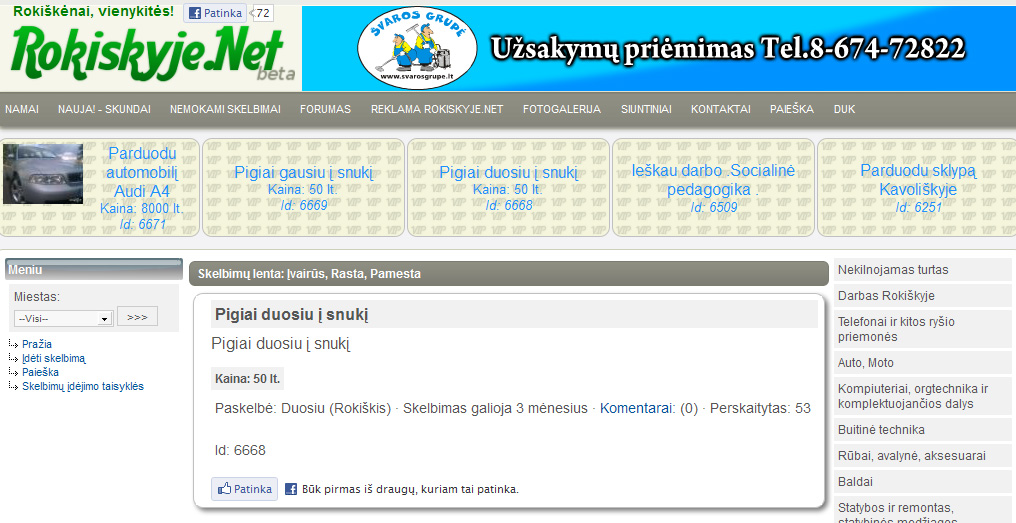Click the Audi A4 car thumbnail
Screen dimensions: 1016x523
[x=43, y=174]
